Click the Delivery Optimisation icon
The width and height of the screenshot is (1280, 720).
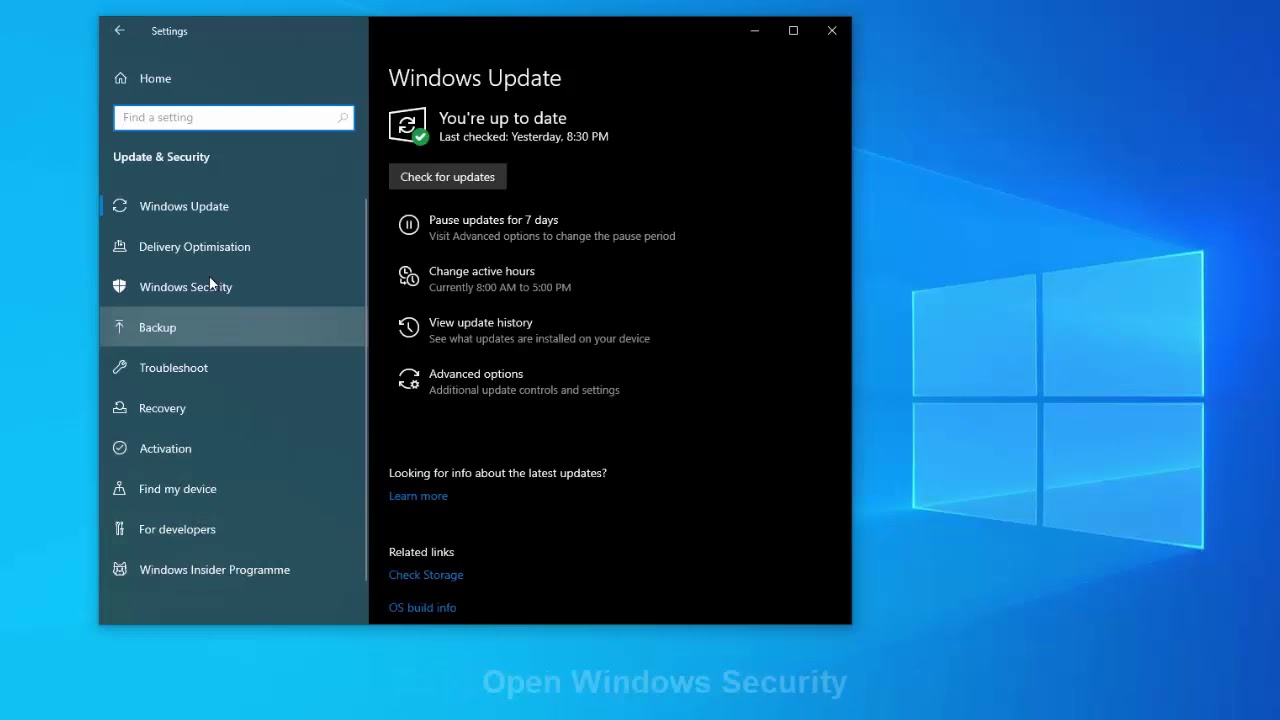[x=120, y=246]
